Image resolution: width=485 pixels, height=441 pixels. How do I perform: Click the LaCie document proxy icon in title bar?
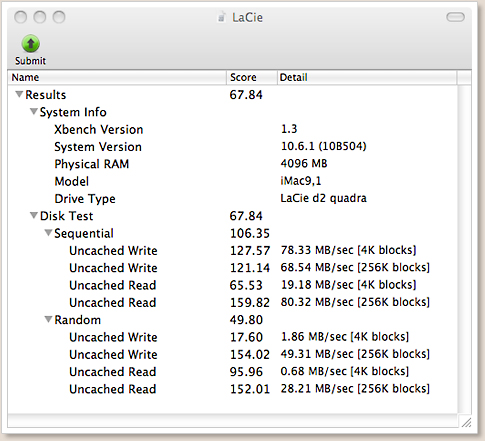[221, 17]
